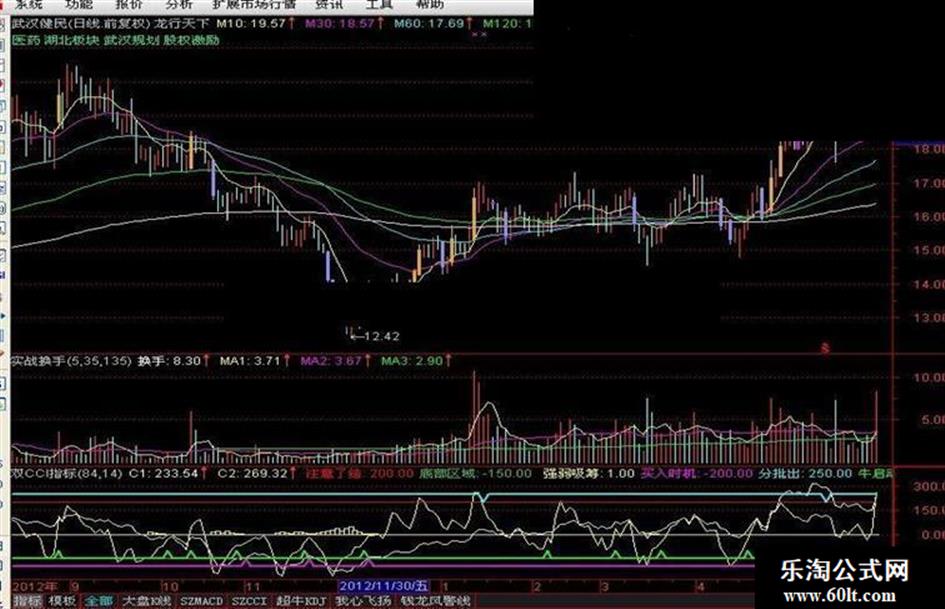The image size is (945, 609).
Task: Click the C2: 269.32 value
Action: [x=253, y=473]
